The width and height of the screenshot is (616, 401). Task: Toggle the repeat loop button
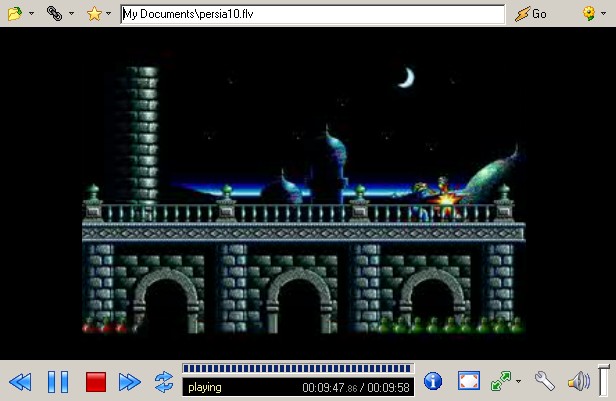(164, 382)
